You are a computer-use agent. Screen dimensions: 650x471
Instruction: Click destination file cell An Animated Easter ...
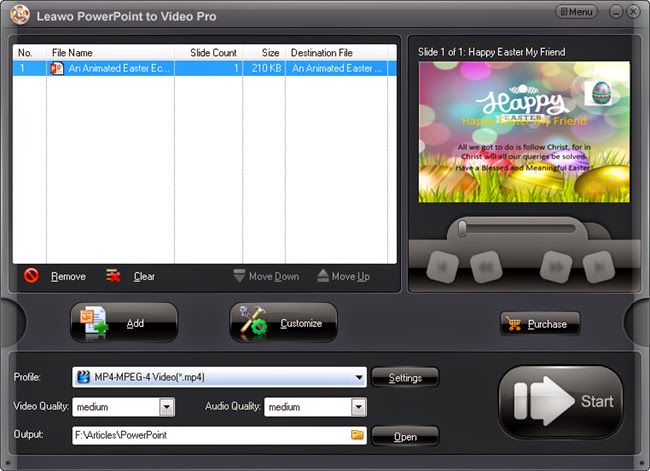coord(336,68)
